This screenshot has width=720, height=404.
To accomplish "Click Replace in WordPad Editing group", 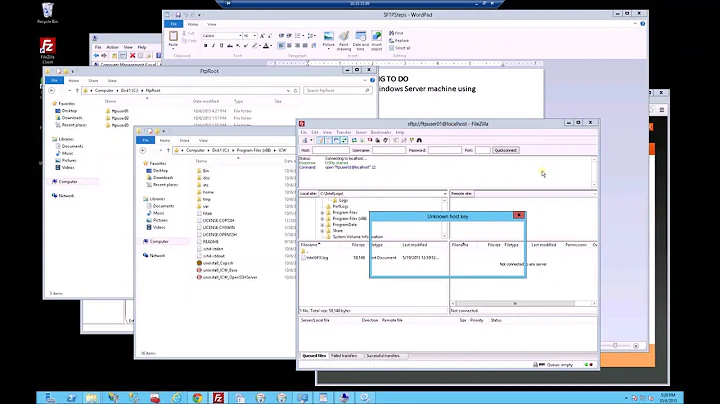I will coord(399,40).
